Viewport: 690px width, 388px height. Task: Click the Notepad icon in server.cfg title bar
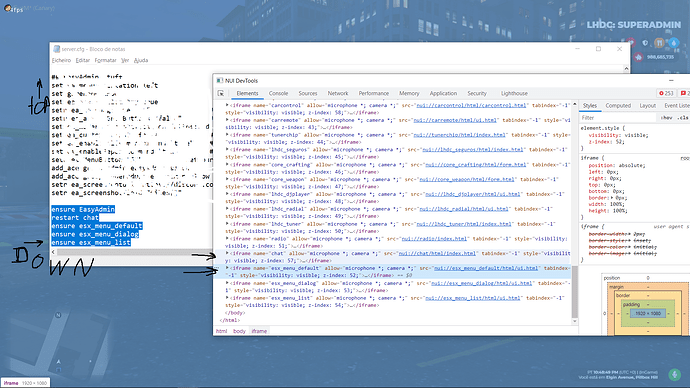(x=56, y=49)
